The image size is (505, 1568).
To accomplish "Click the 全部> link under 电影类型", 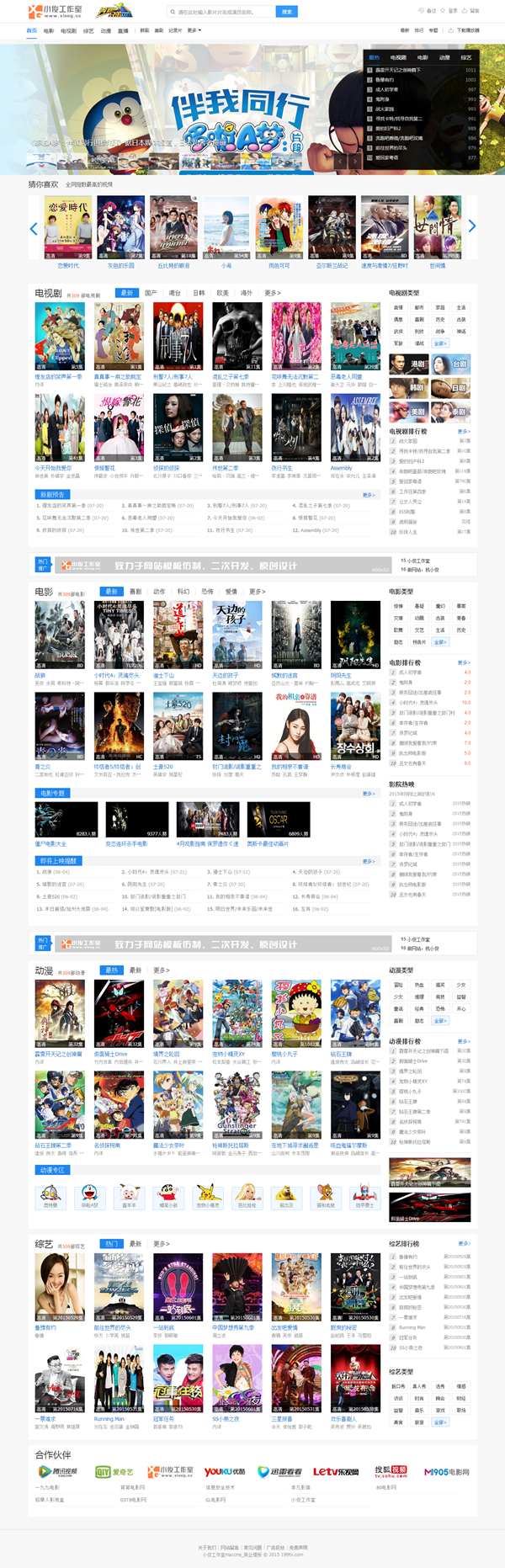I will (440, 642).
